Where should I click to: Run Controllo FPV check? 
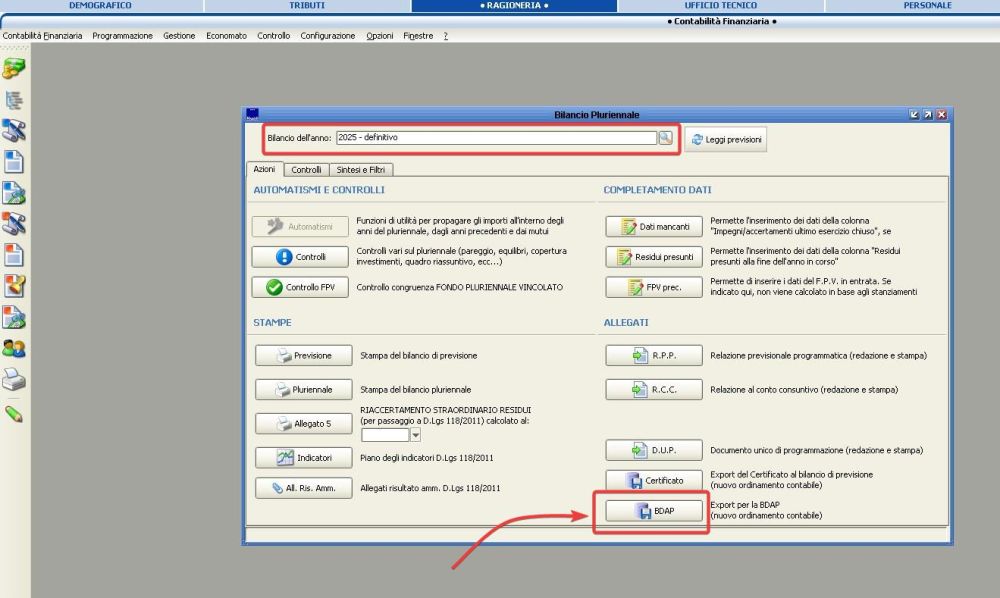tap(300, 287)
